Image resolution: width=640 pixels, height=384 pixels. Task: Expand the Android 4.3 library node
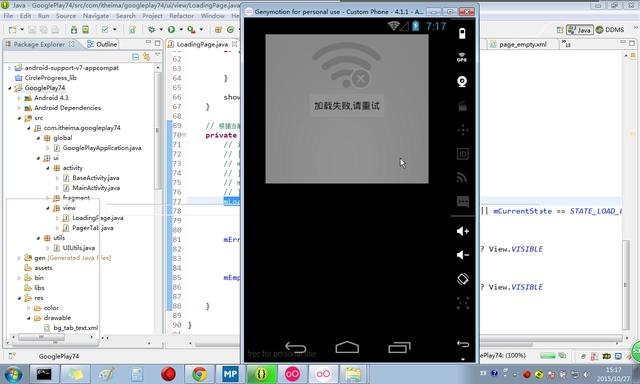(x=19, y=98)
